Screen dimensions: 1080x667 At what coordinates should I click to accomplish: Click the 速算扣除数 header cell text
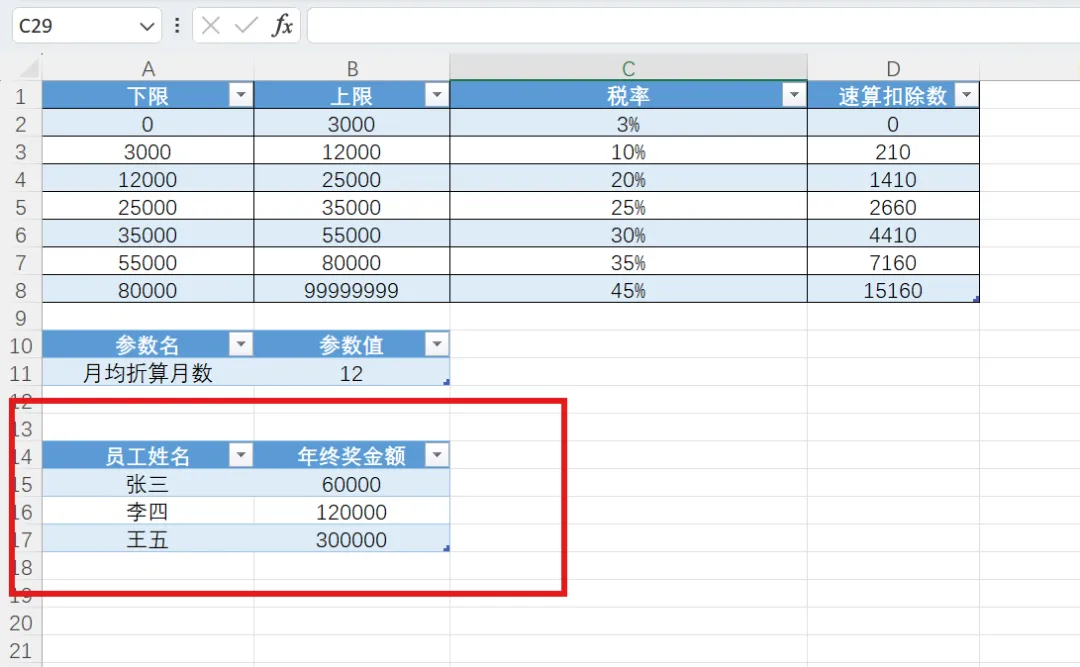(893, 95)
